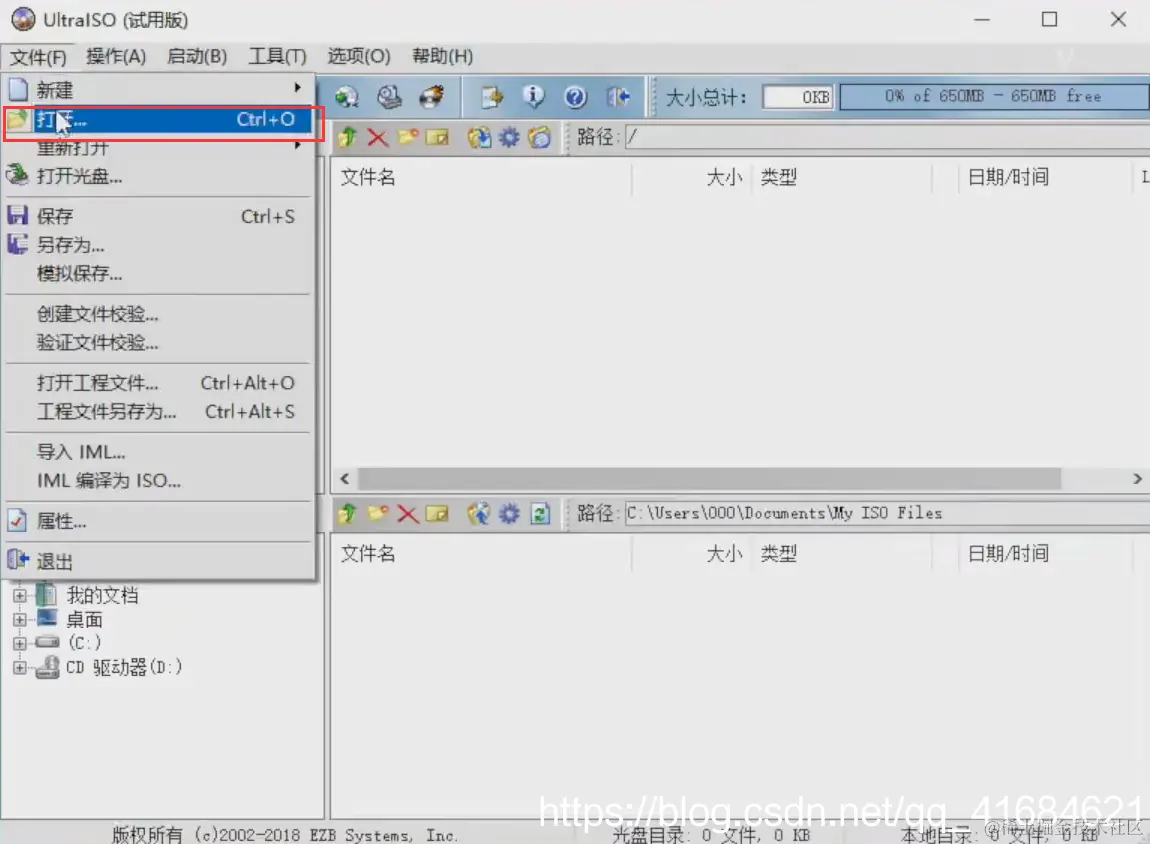Open the 工具(T) menu

pos(277,56)
